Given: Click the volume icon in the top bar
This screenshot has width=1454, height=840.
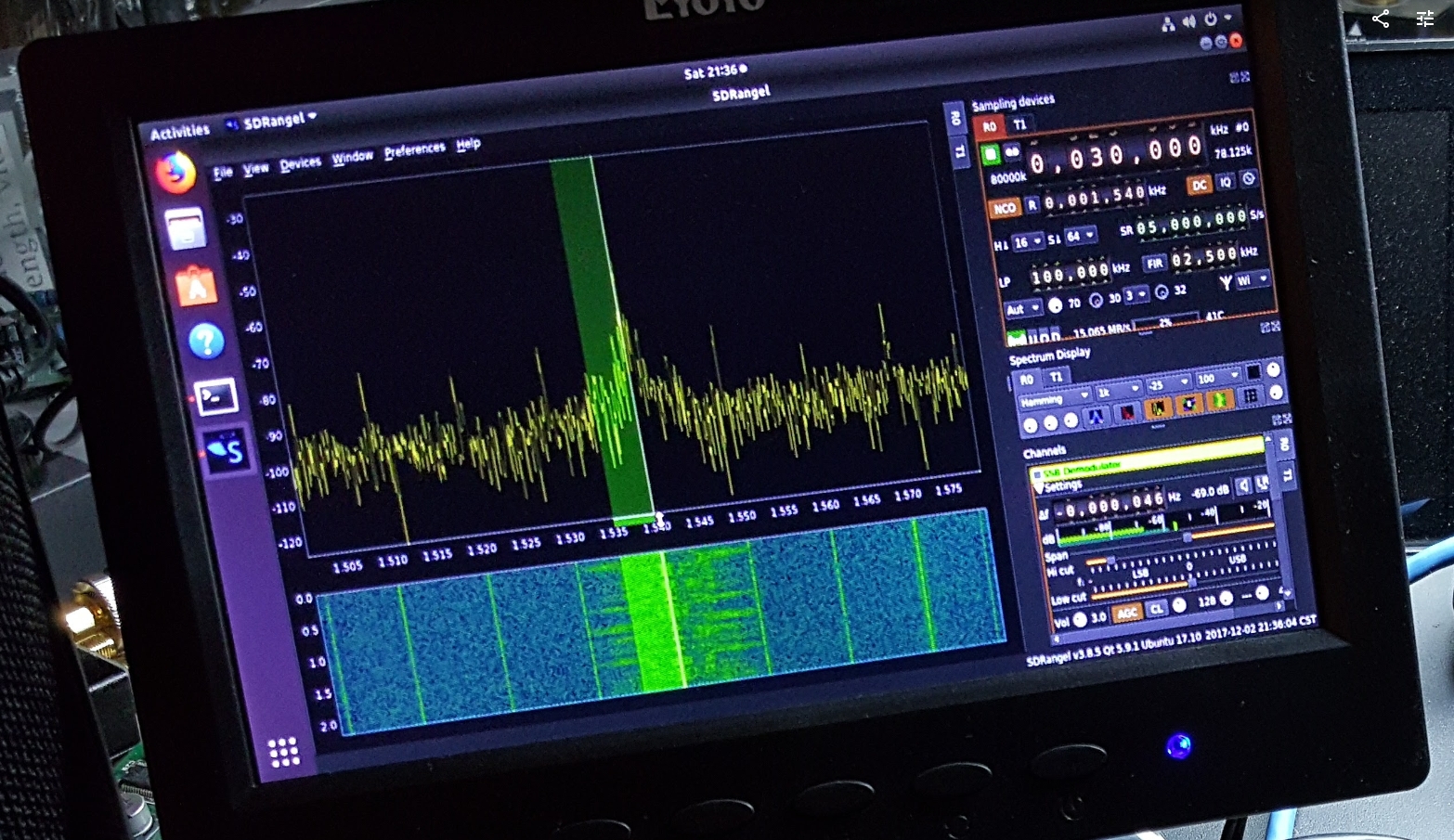Looking at the screenshot, I should (x=1188, y=22).
